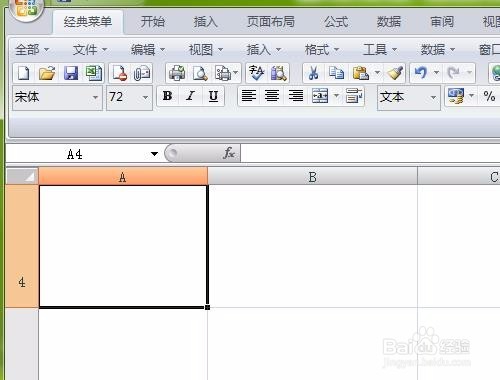This screenshot has width=500, height=380.
Task: Apply currency accounting format icon
Action: coord(456,96)
